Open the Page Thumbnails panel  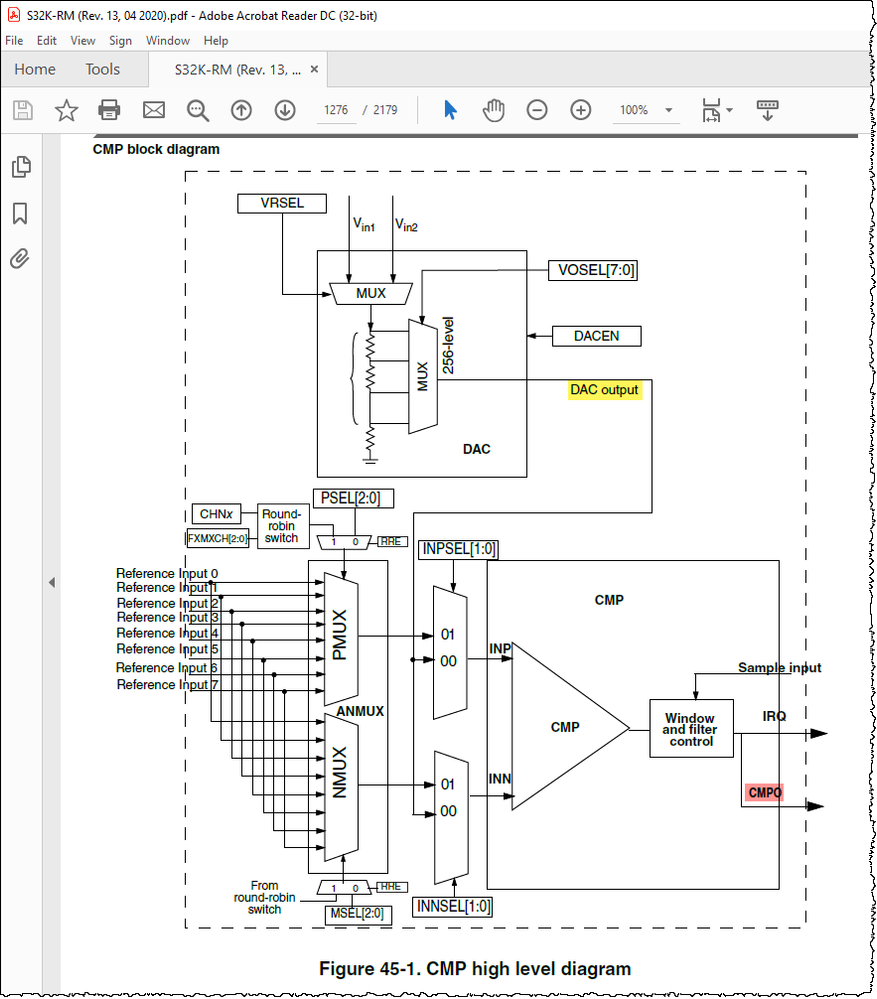[x=21, y=167]
